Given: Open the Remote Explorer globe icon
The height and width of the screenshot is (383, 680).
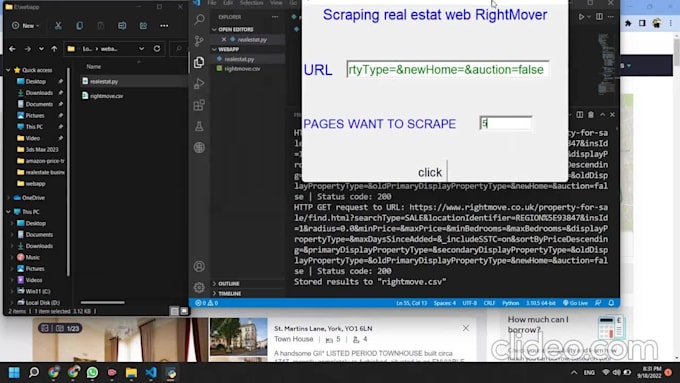Looking at the screenshot, I should [x=199, y=147].
